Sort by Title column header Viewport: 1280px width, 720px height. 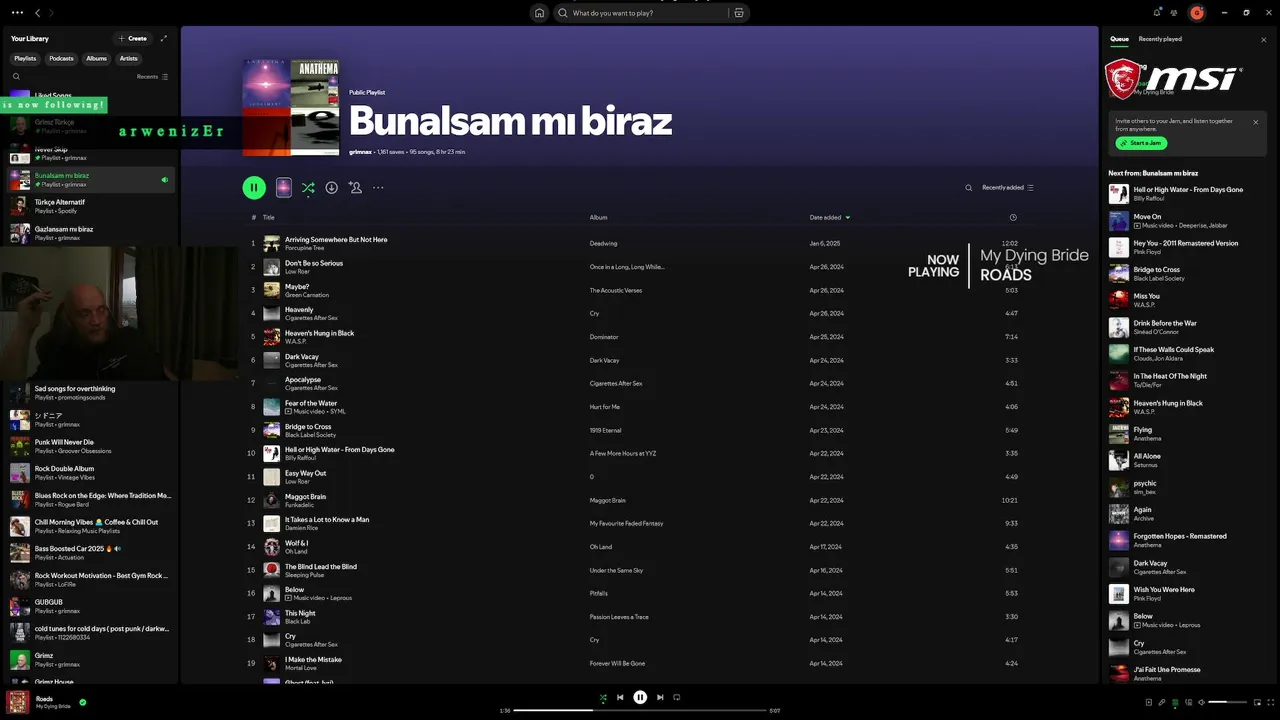268,217
